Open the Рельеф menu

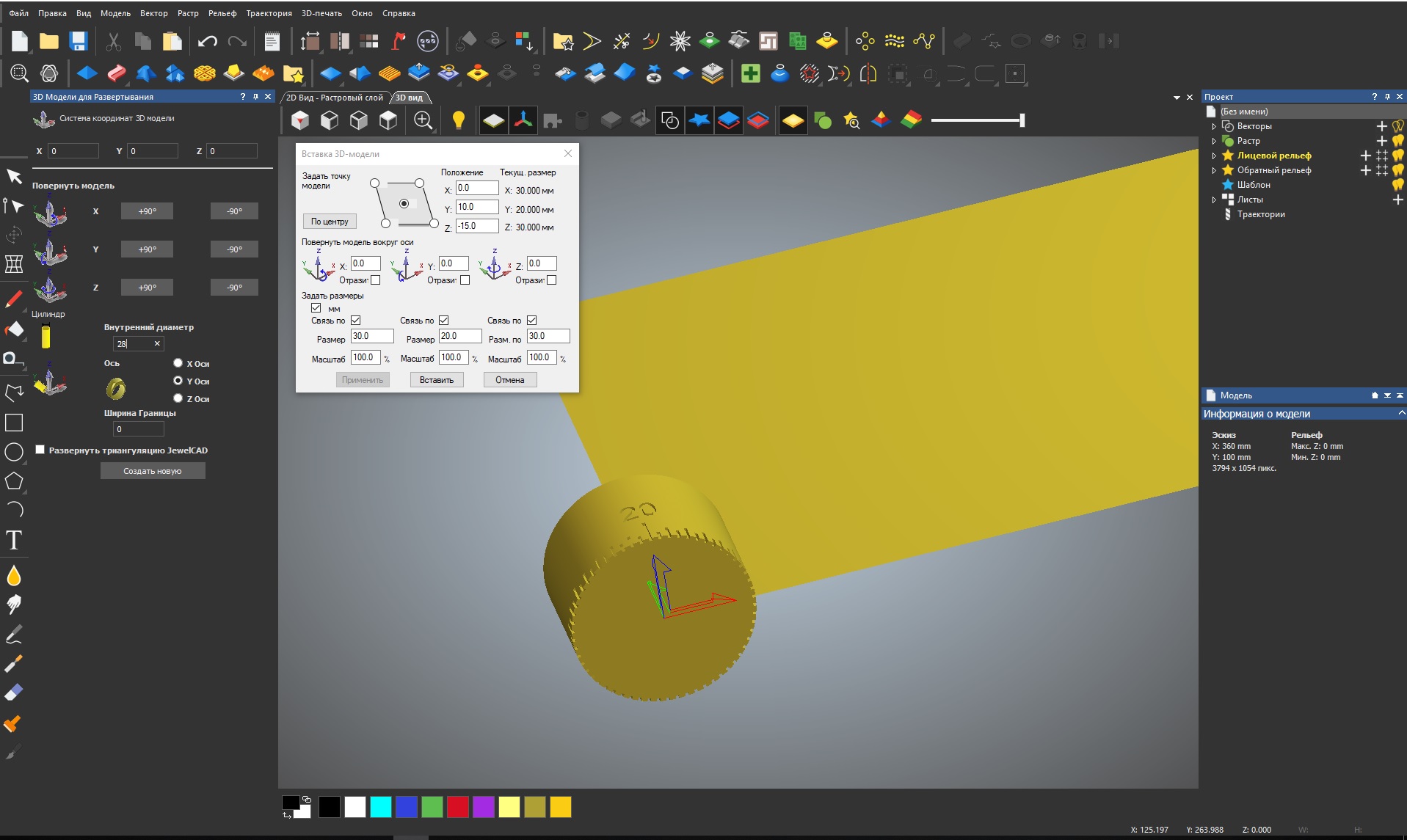pyautogui.click(x=222, y=13)
